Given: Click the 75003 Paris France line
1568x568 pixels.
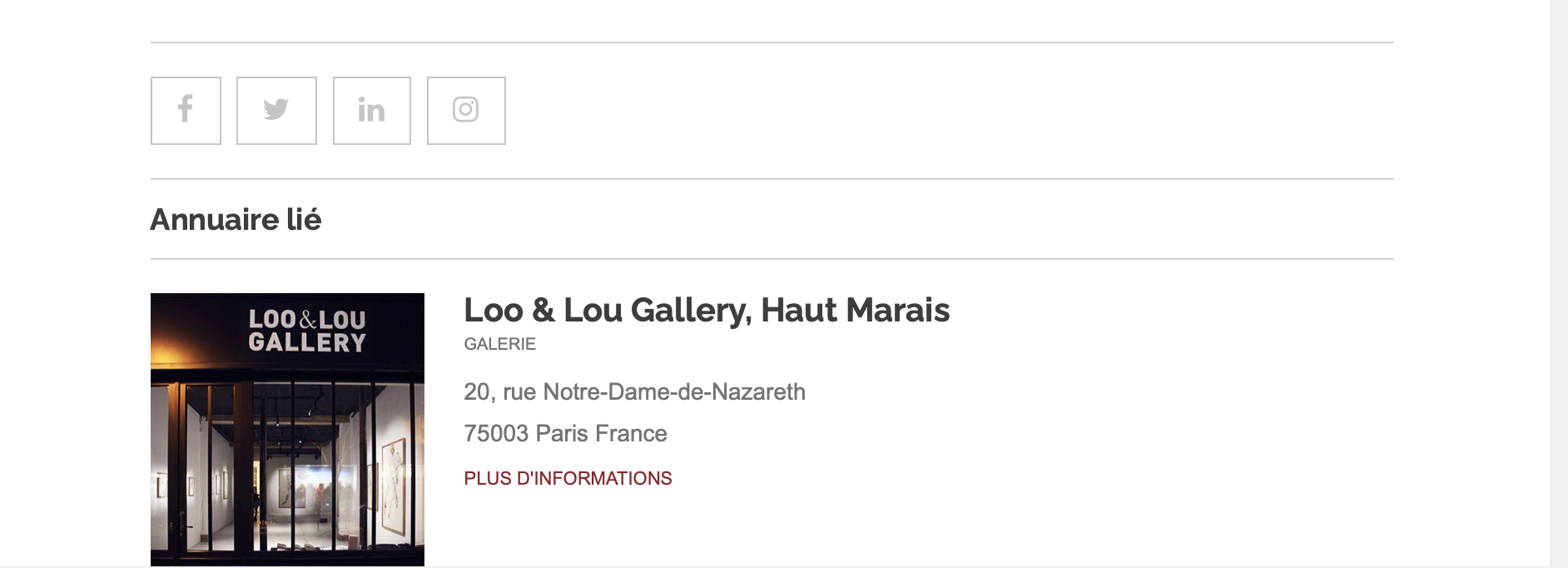Looking at the screenshot, I should (x=565, y=433).
